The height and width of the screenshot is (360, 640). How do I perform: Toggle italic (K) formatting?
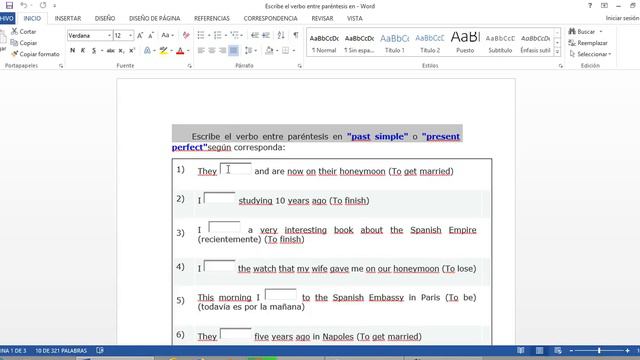[x=83, y=51]
